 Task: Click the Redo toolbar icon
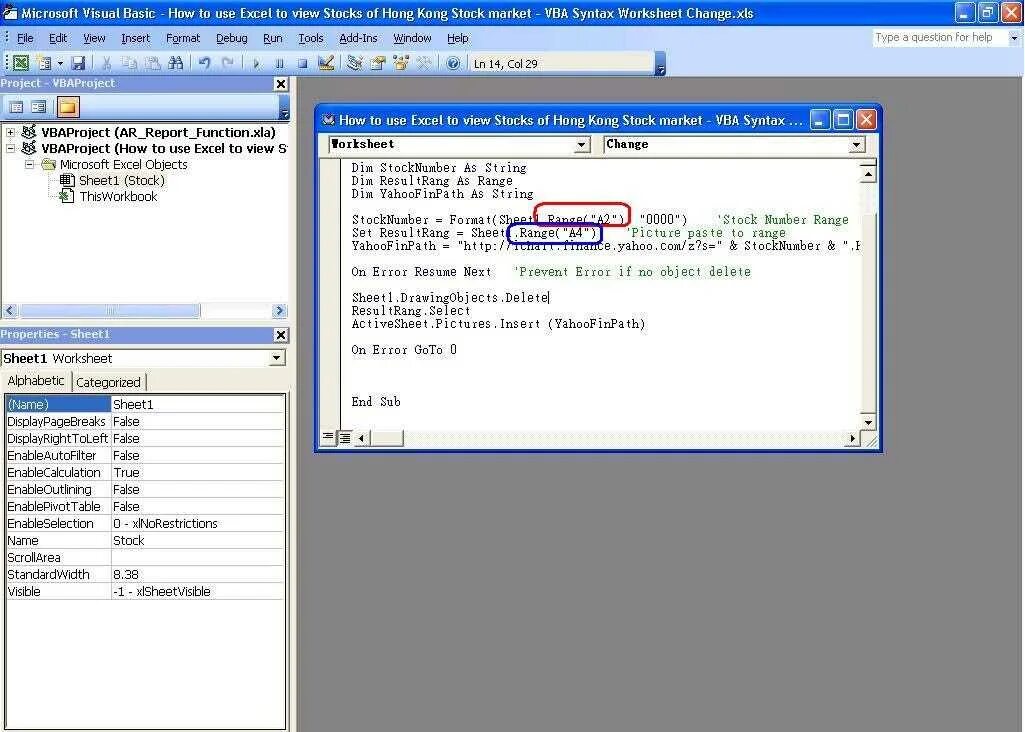point(227,63)
